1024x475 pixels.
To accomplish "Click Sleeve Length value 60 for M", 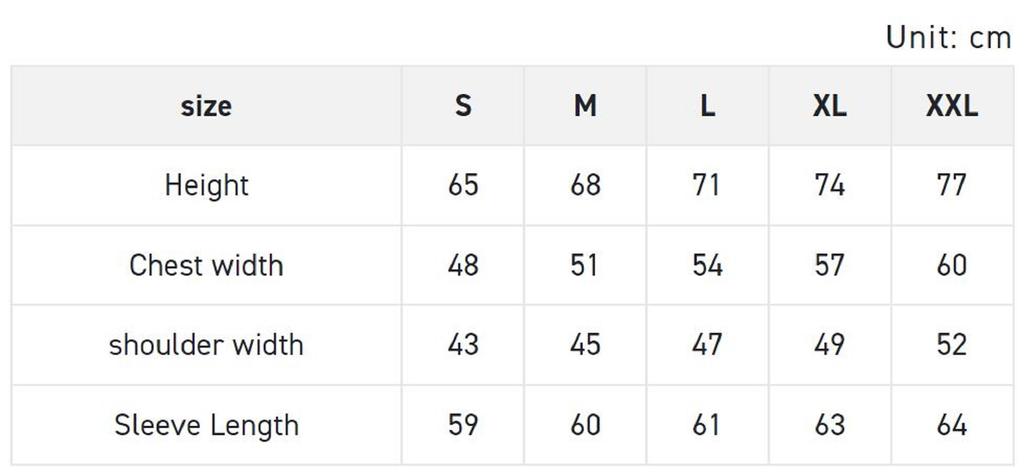I will tap(585, 425).
